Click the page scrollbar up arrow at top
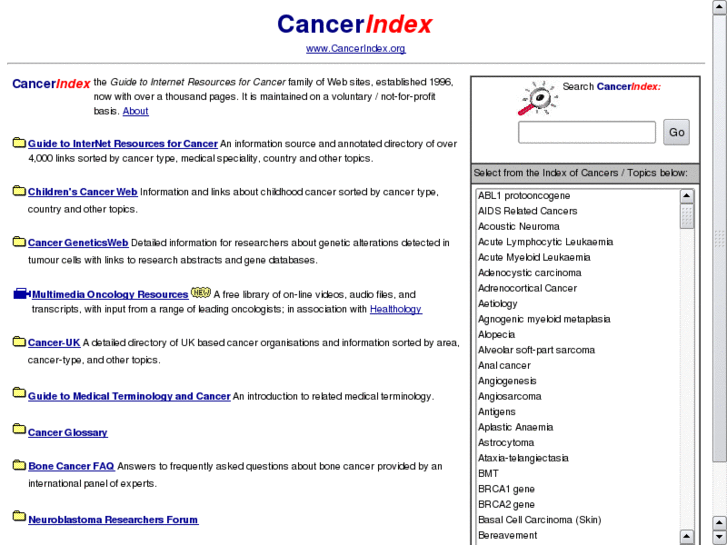The image size is (727, 545). coord(720,8)
